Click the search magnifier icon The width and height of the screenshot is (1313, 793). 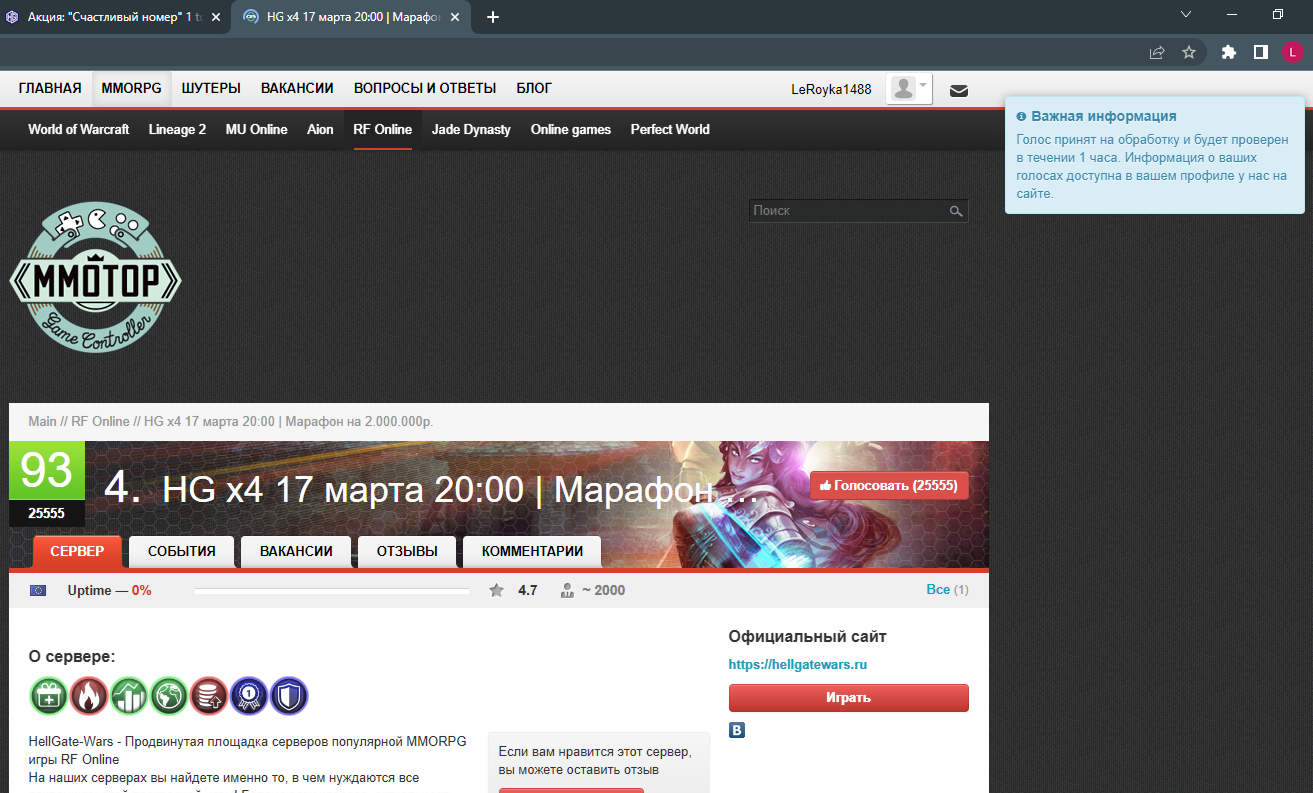[956, 211]
